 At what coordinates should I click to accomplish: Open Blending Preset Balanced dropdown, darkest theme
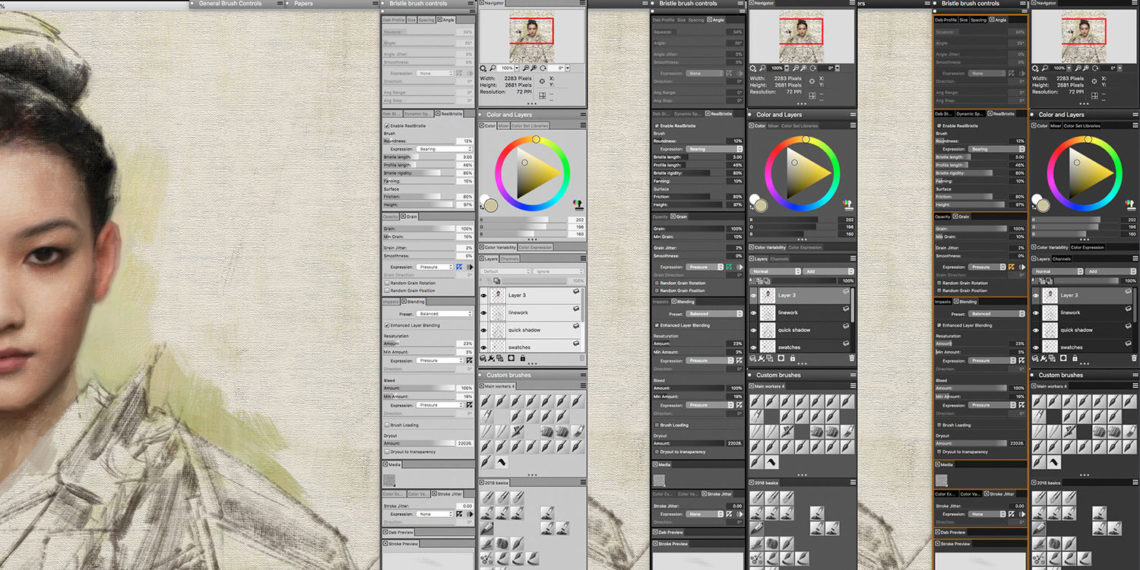tap(996, 313)
